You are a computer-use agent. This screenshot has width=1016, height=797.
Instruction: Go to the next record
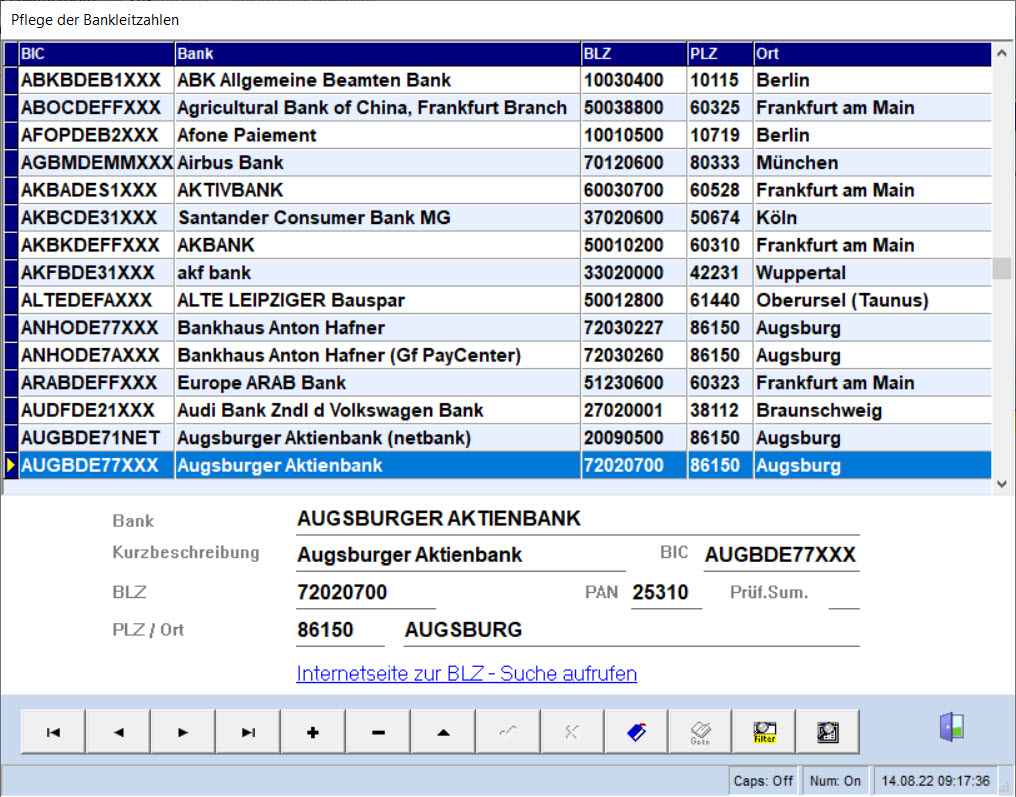tap(183, 732)
